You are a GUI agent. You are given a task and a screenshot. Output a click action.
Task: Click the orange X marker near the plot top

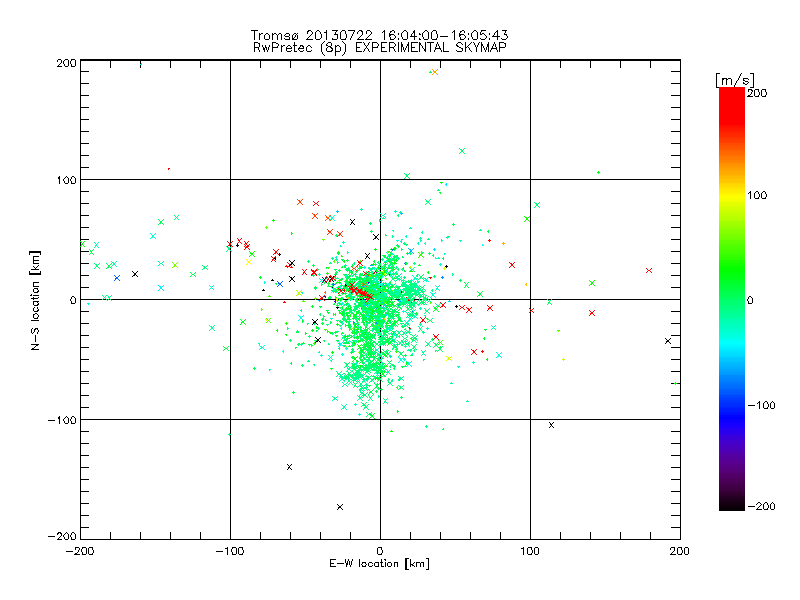coord(435,72)
